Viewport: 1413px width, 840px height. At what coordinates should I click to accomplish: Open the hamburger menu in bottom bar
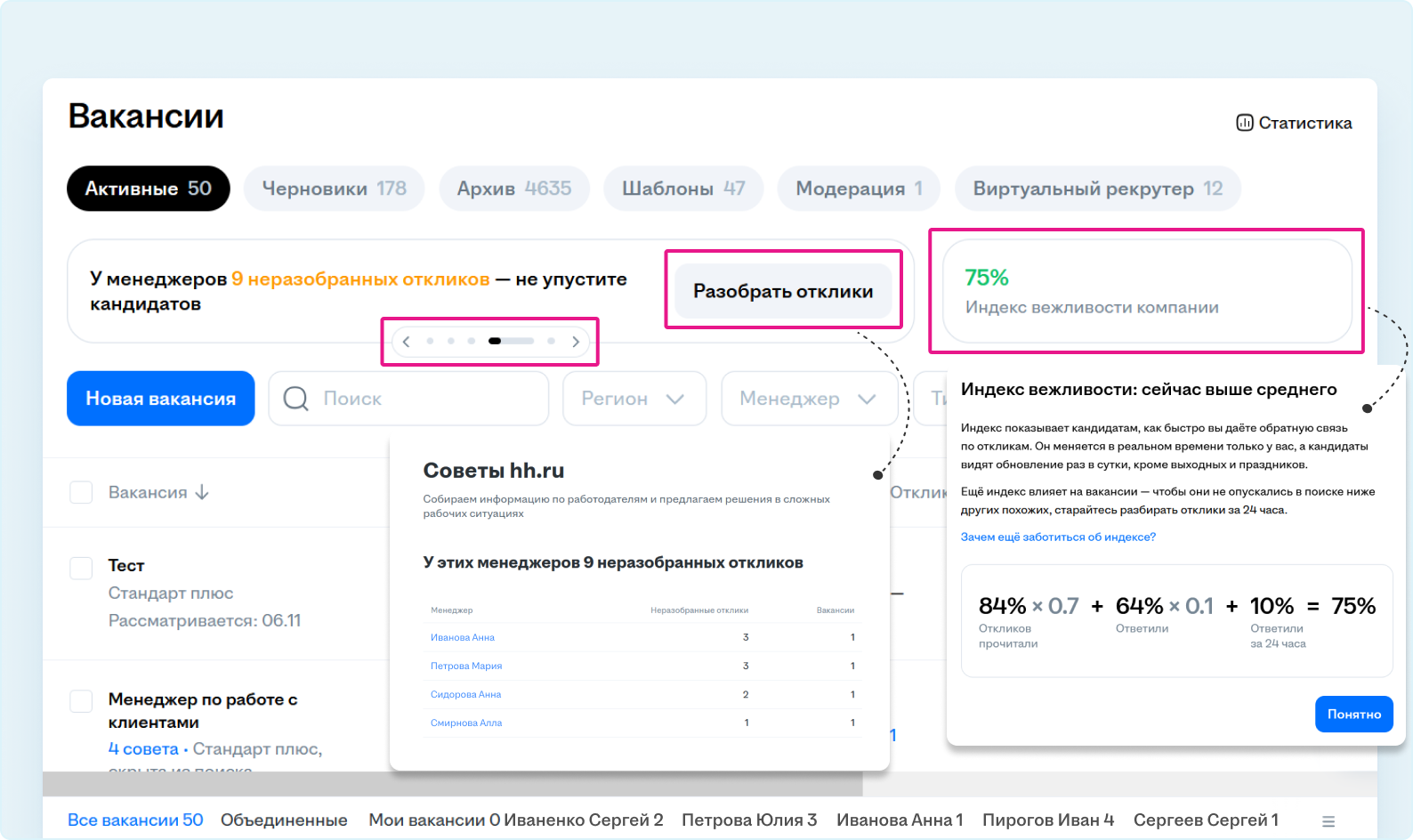(1328, 821)
